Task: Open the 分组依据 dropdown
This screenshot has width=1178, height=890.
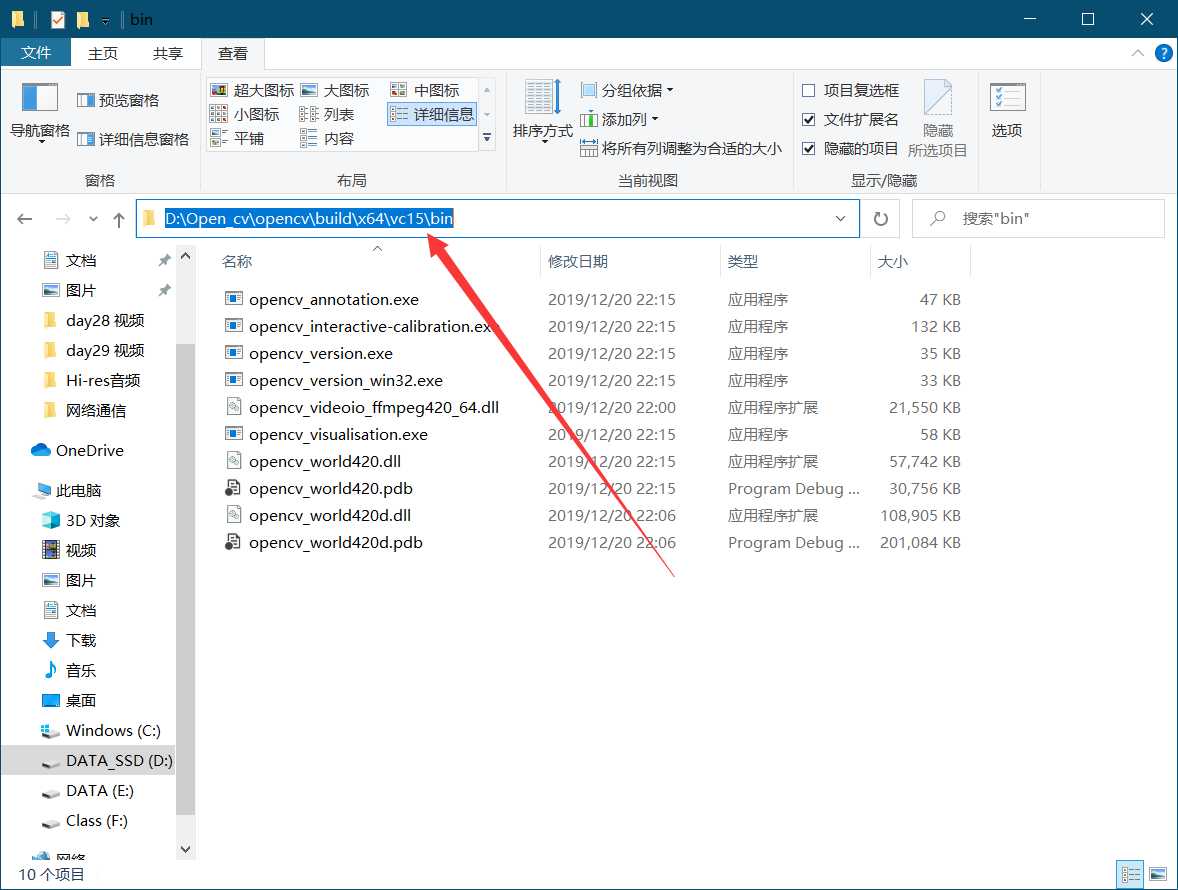Action: pyautogui.click(x=627, y=90)
